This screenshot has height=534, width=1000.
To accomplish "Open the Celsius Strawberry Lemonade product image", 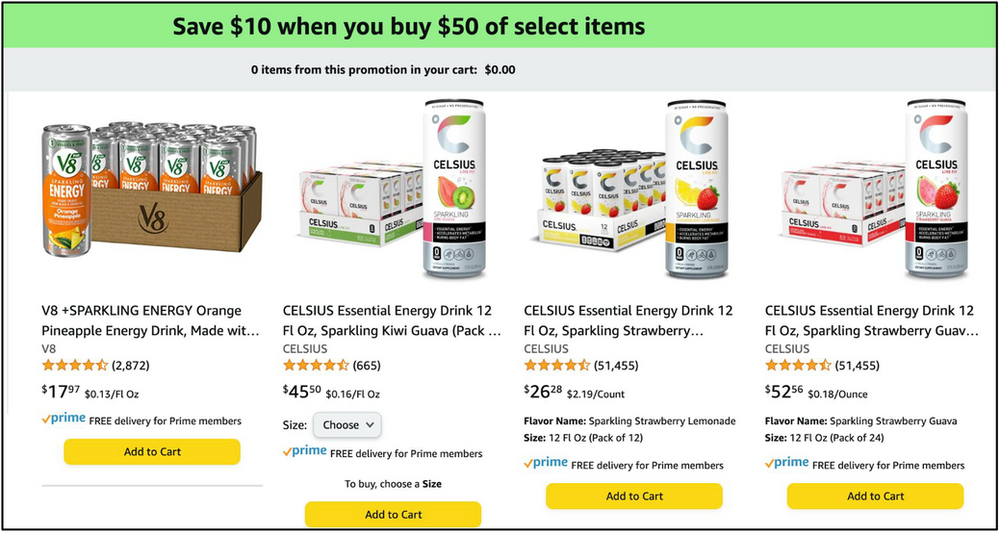I will pos(631,189).
